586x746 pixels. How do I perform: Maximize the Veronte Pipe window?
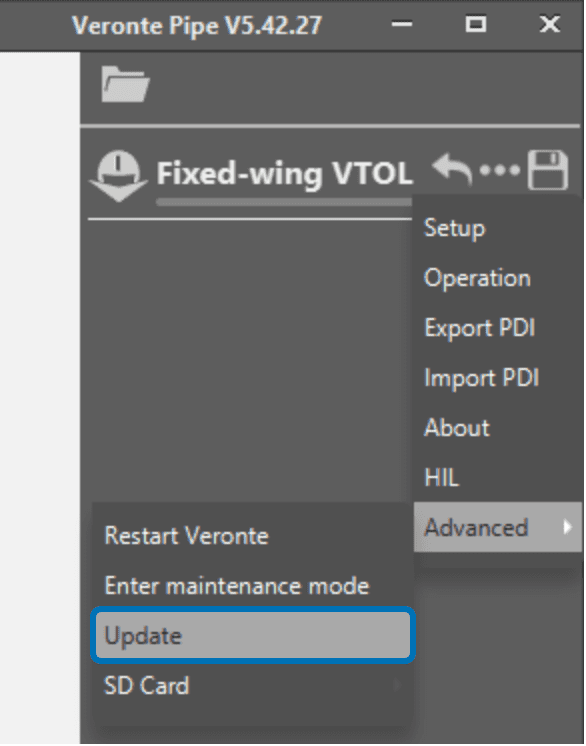point(476,24)
